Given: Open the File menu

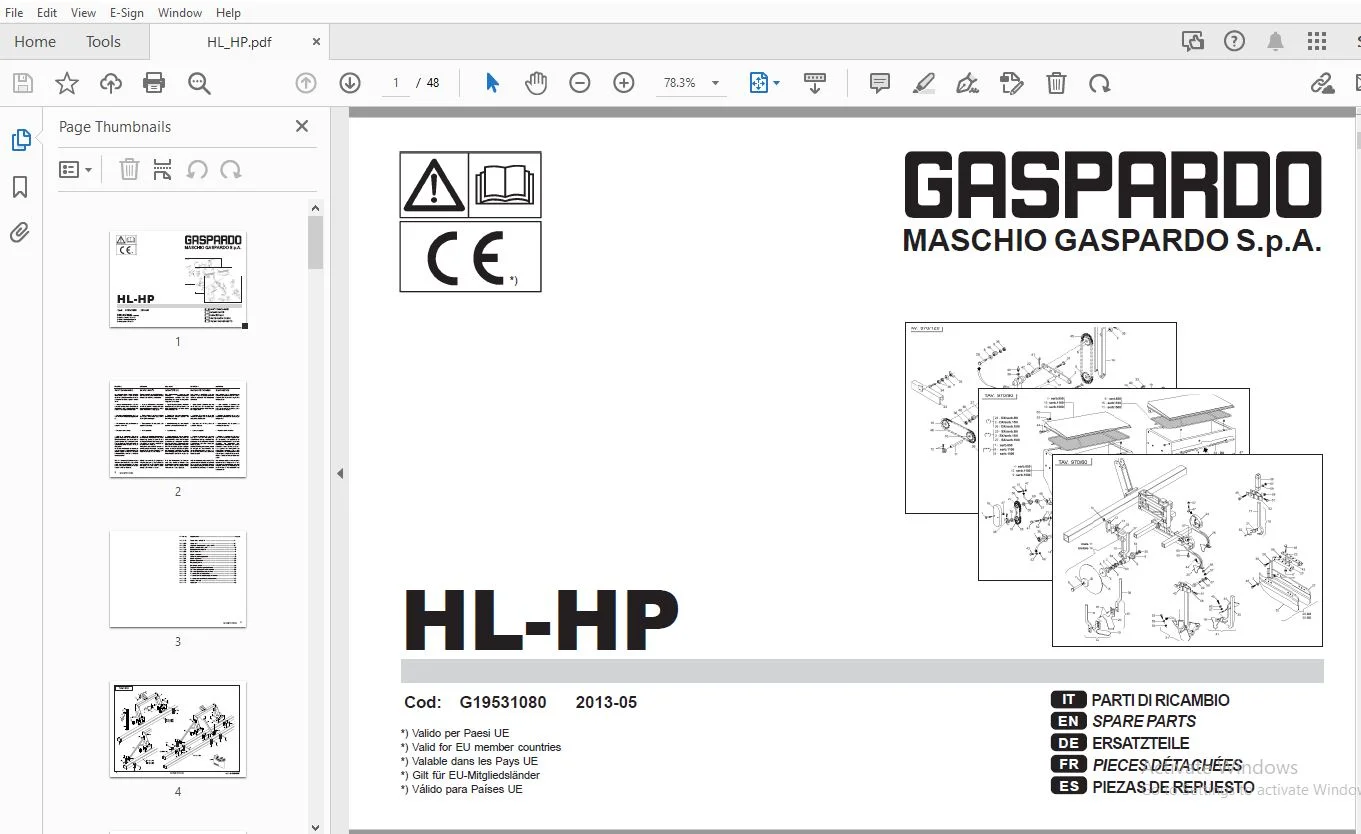Looking at the screenshot, I should coord(15,13).
